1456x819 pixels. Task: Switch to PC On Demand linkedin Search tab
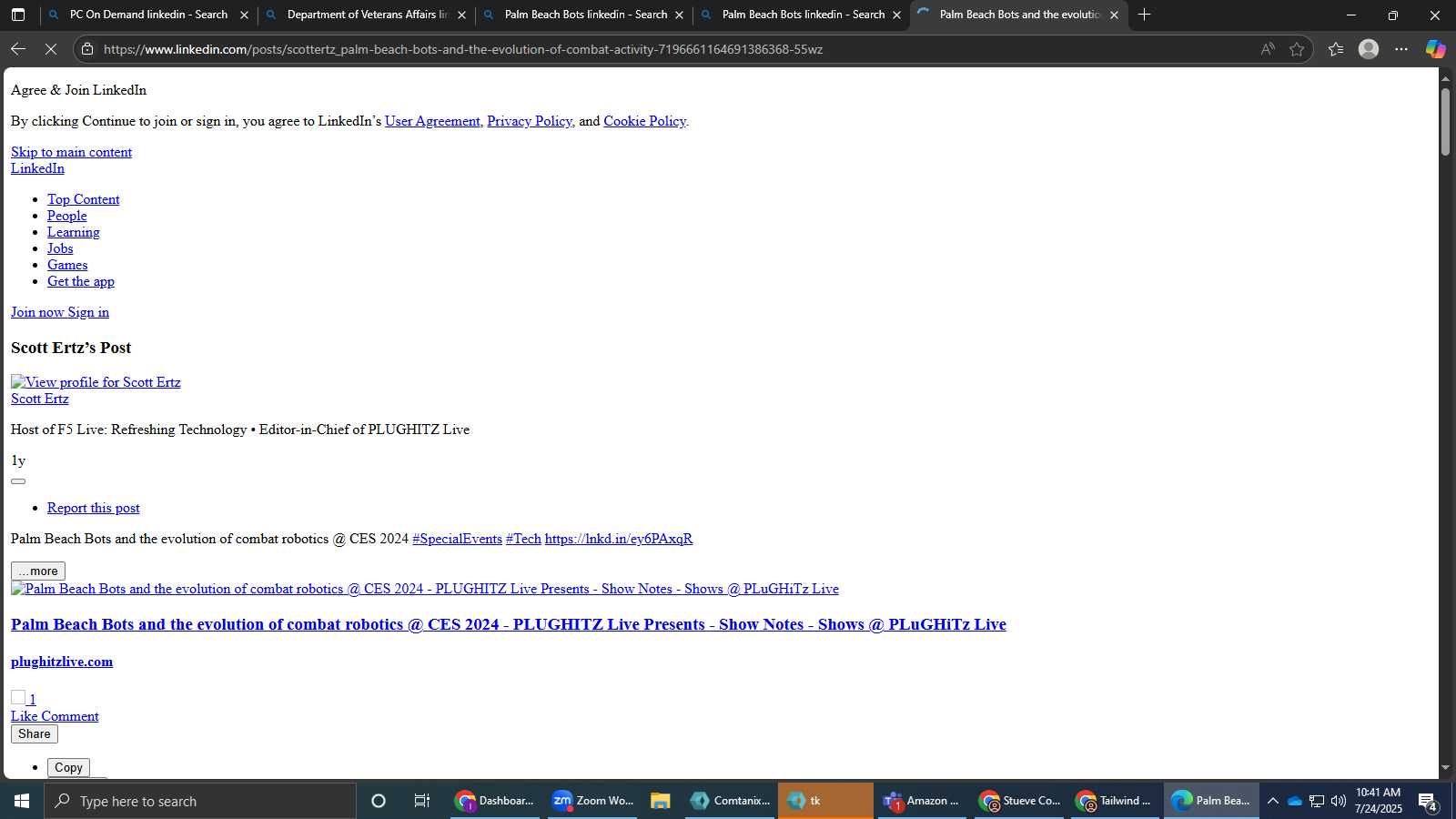click(148, 15)
